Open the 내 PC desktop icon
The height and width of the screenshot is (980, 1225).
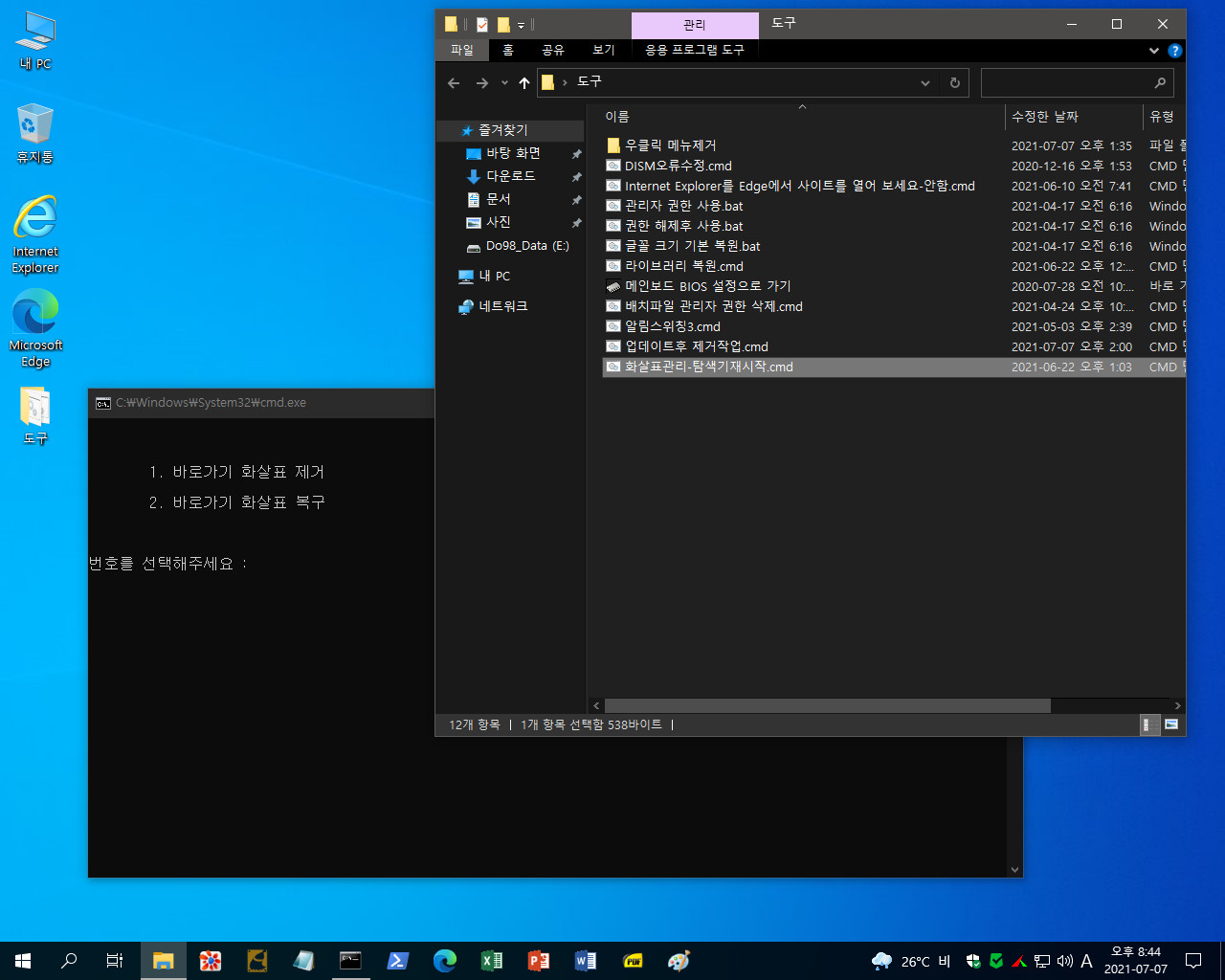coord(35,41)
